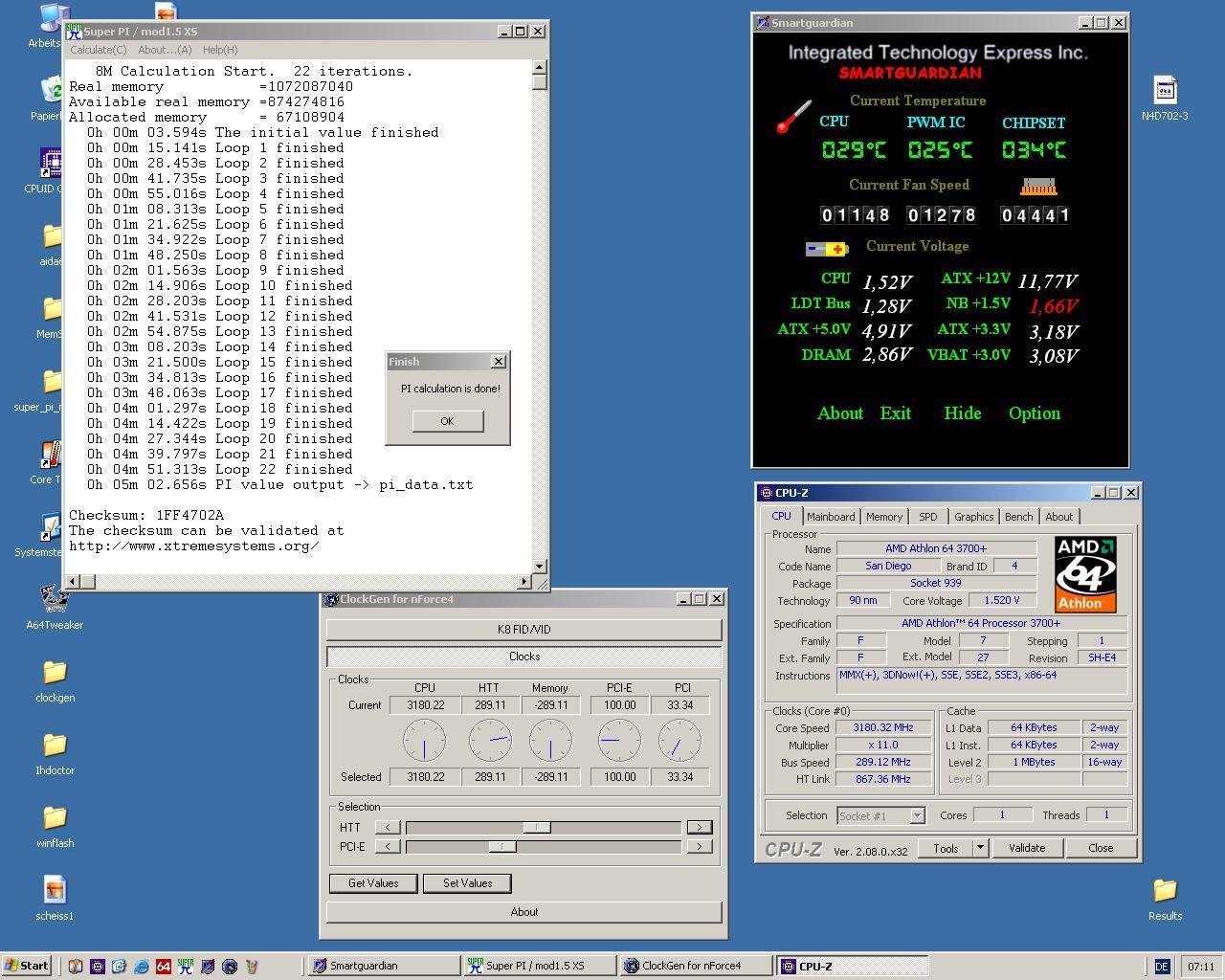Click Super PI vertical scrollbar down arrow
The width and height of the screenshot is (1225, 980).
coord(539,567)
